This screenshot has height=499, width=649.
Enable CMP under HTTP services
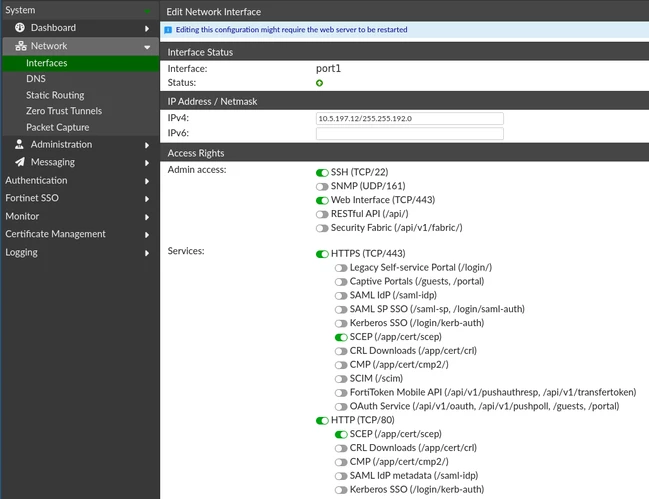(341, 462)
